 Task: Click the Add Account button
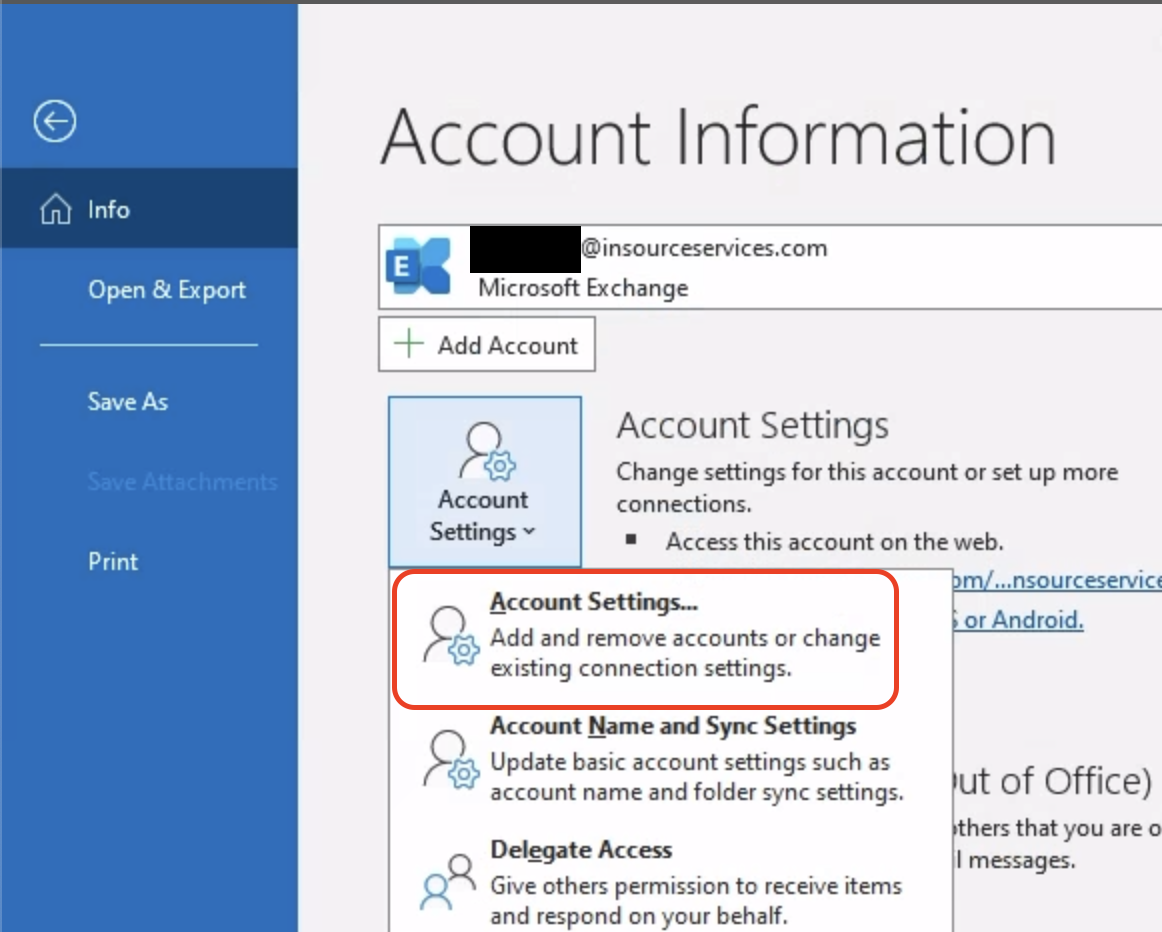click(x=487, y=344)
